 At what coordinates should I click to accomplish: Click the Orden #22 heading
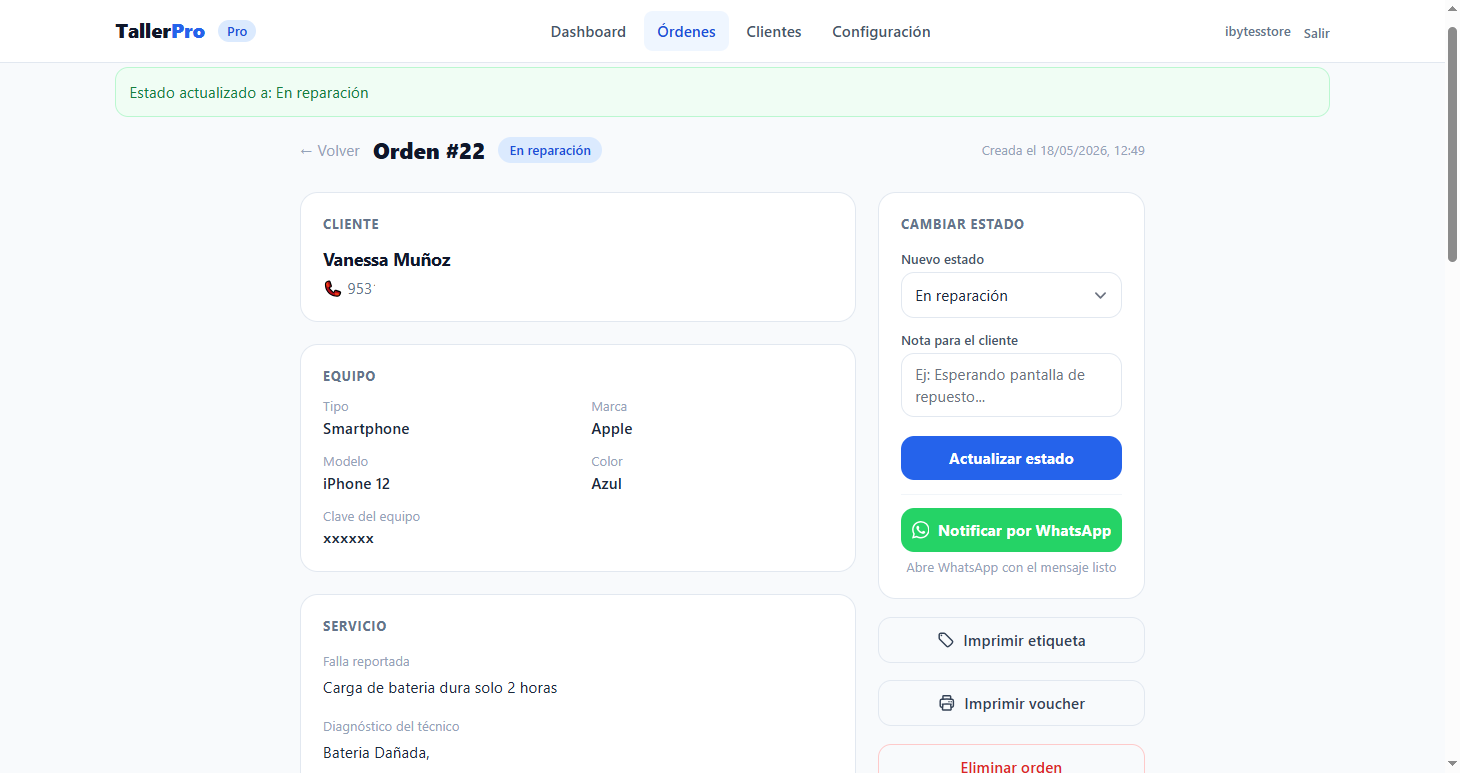tap(429, 151)
